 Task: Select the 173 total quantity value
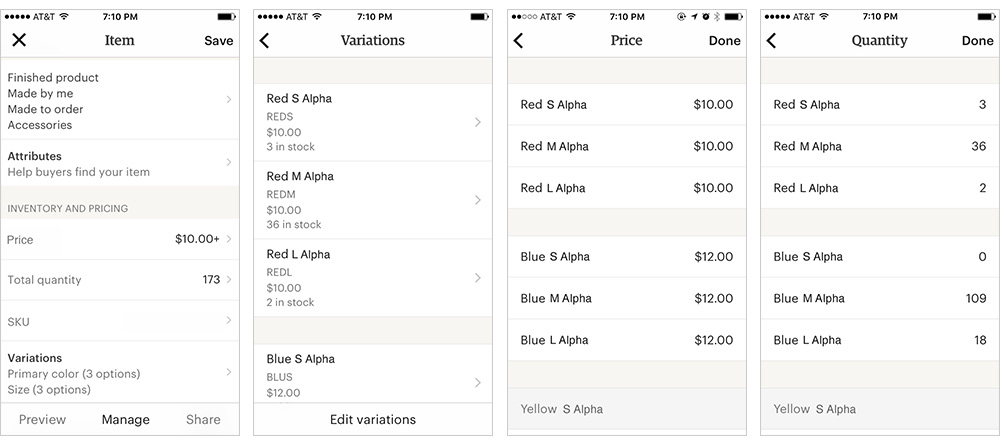pos(211,279)
